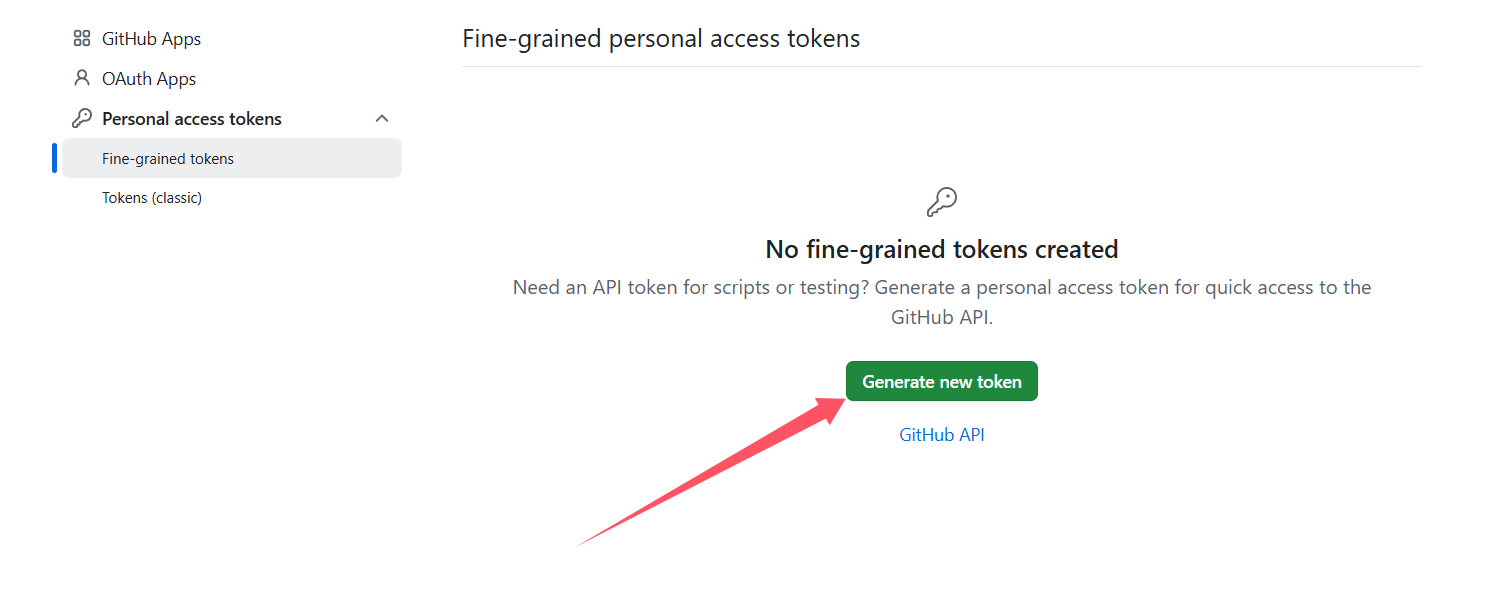Click the divider line beneath the page heading

tap(942, 66)
